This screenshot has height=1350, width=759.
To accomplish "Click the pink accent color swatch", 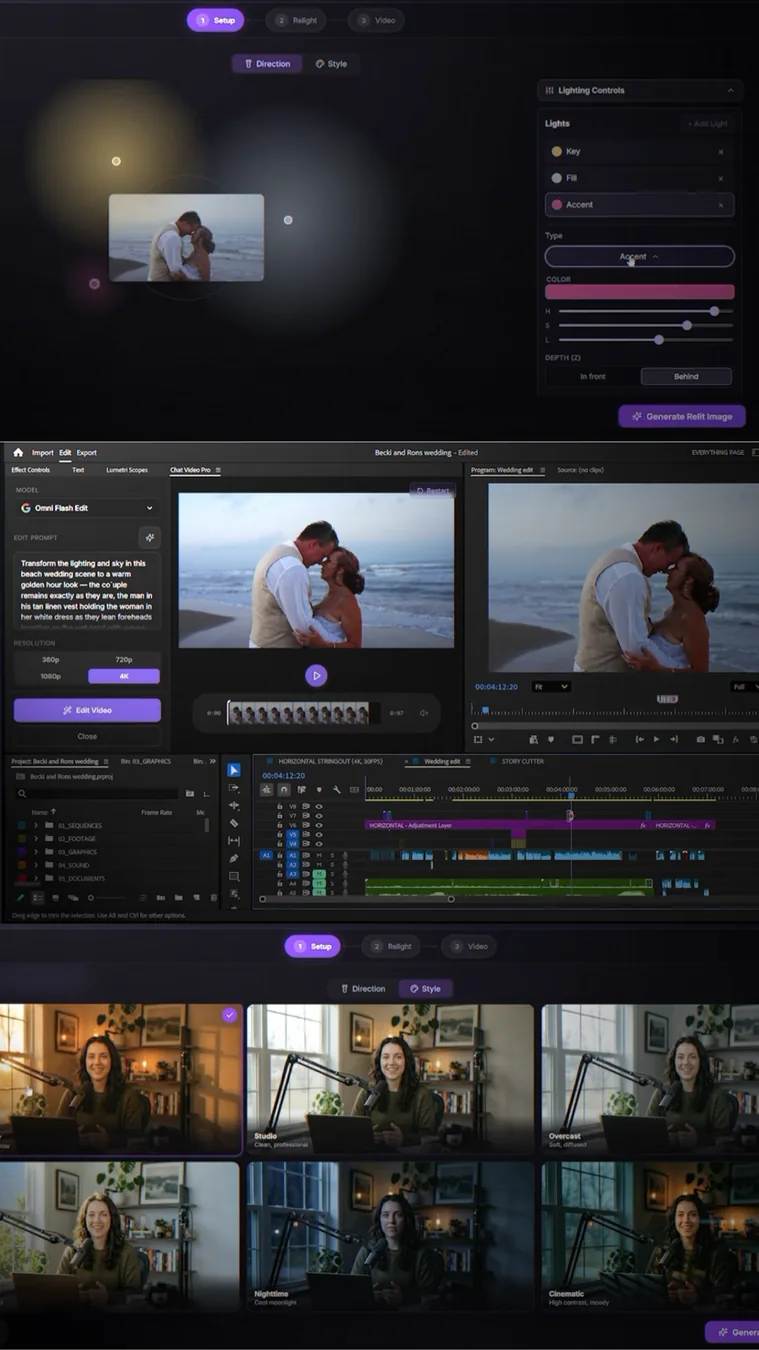I will tap(640, 292).
